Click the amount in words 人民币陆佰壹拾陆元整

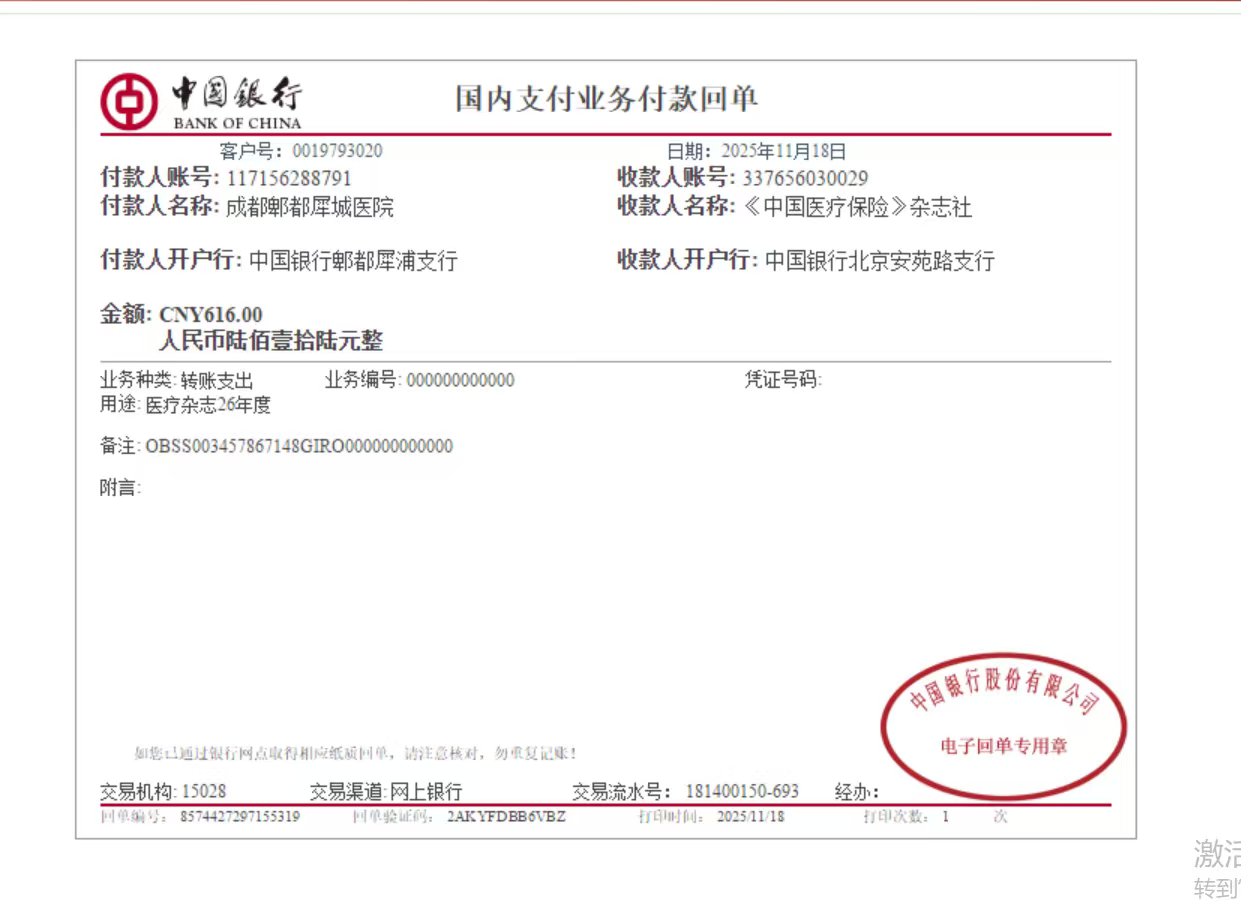pos(270,341)
